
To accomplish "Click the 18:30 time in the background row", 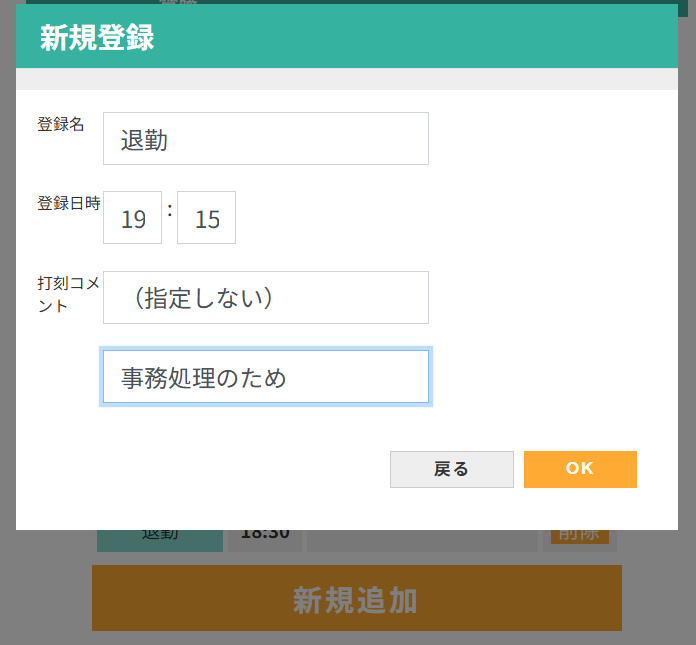I will tap(265, 537).
